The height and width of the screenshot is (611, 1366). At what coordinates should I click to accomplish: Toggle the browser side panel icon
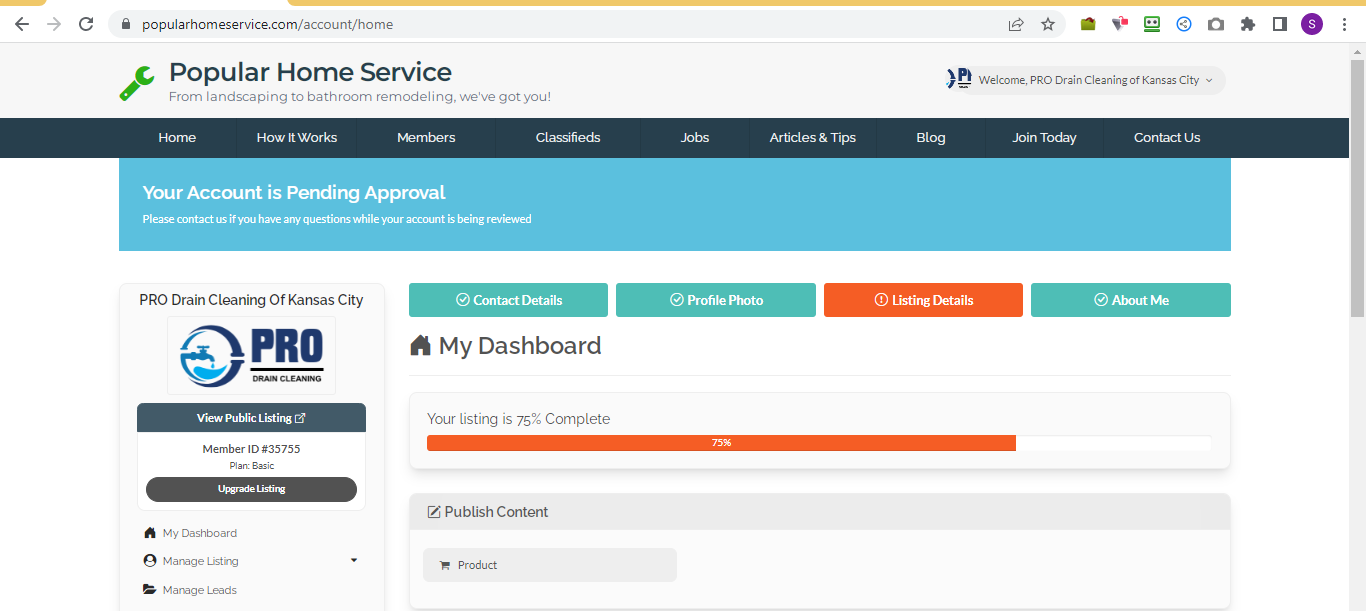[1280, 24]
